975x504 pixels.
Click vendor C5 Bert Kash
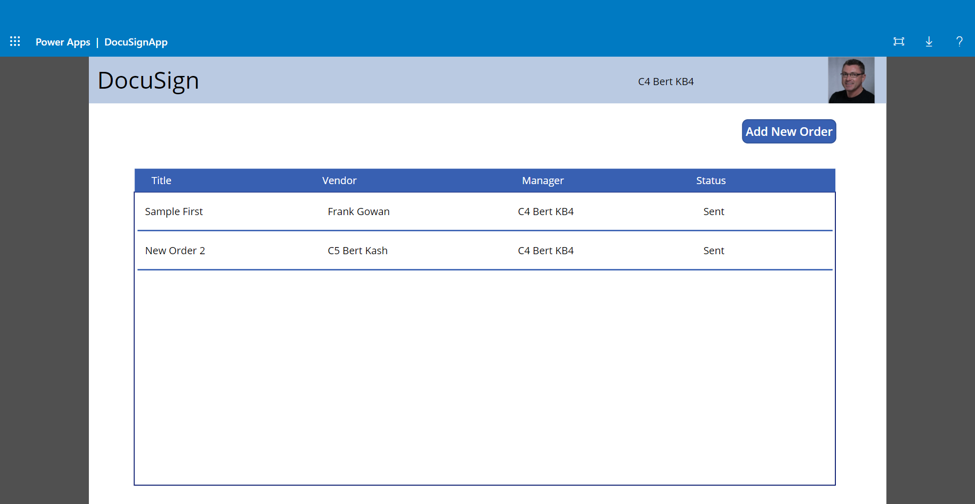tap(357, 251)
